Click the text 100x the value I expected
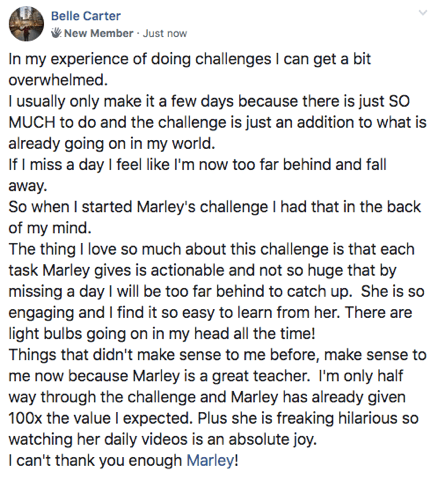The image size is (438, 480). pos(100,418)
